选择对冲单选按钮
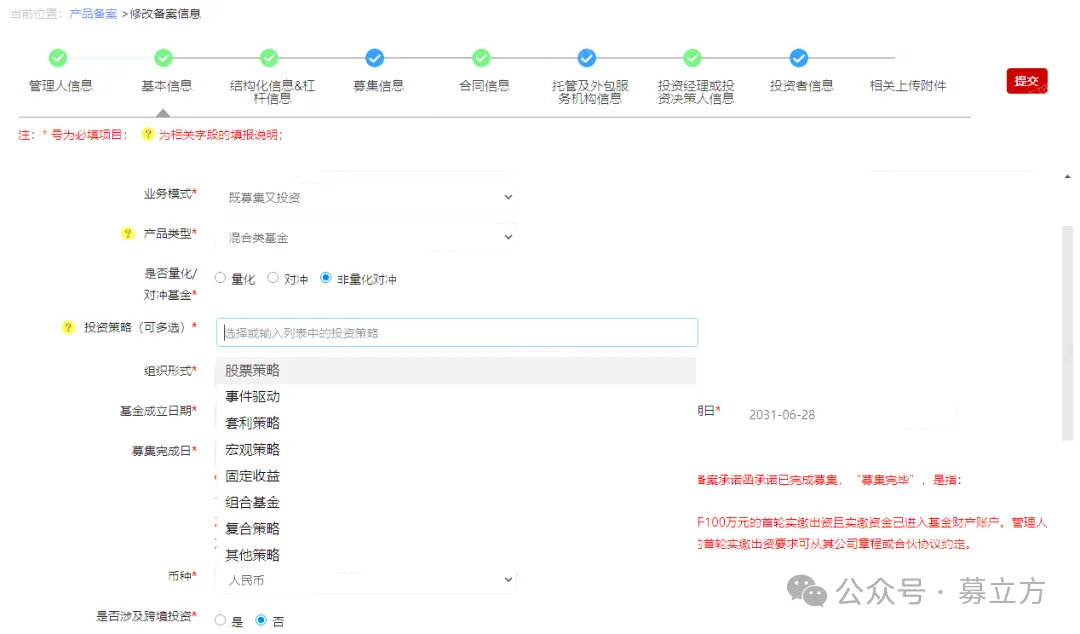The image size is (1080, 634). pos(271,278)
